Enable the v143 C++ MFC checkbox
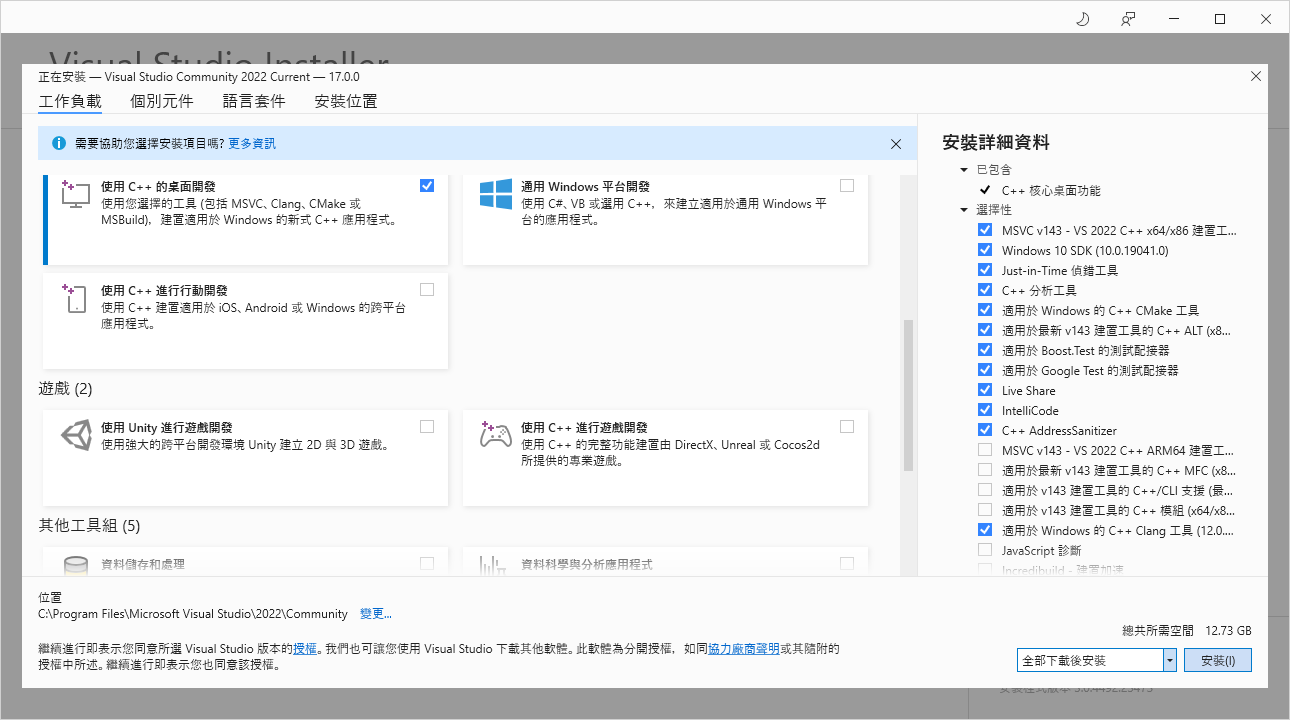The height and width of the screenshot is (720, 1290). point(985,470)
